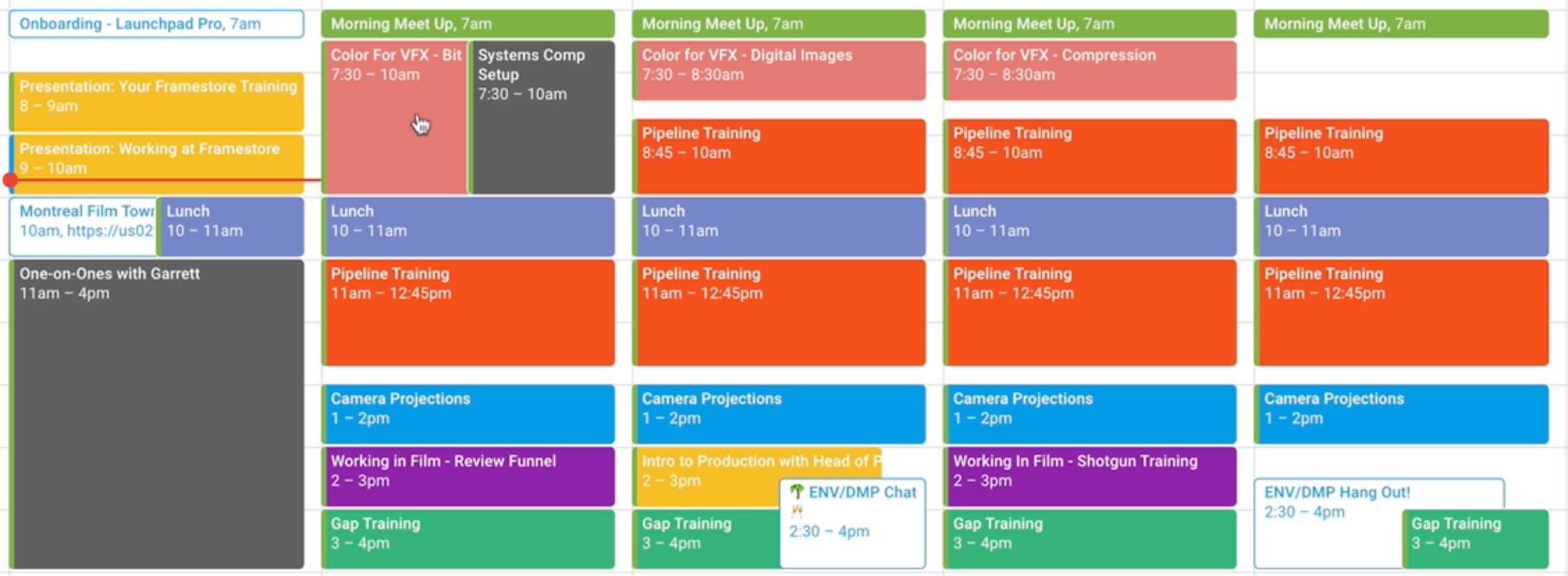The height and width of the screenshot is (576, 1568).
Task: Click the palm tree emoji in ENV/DMP Chat
Action: pyautogui.click(x=797, y=492)
